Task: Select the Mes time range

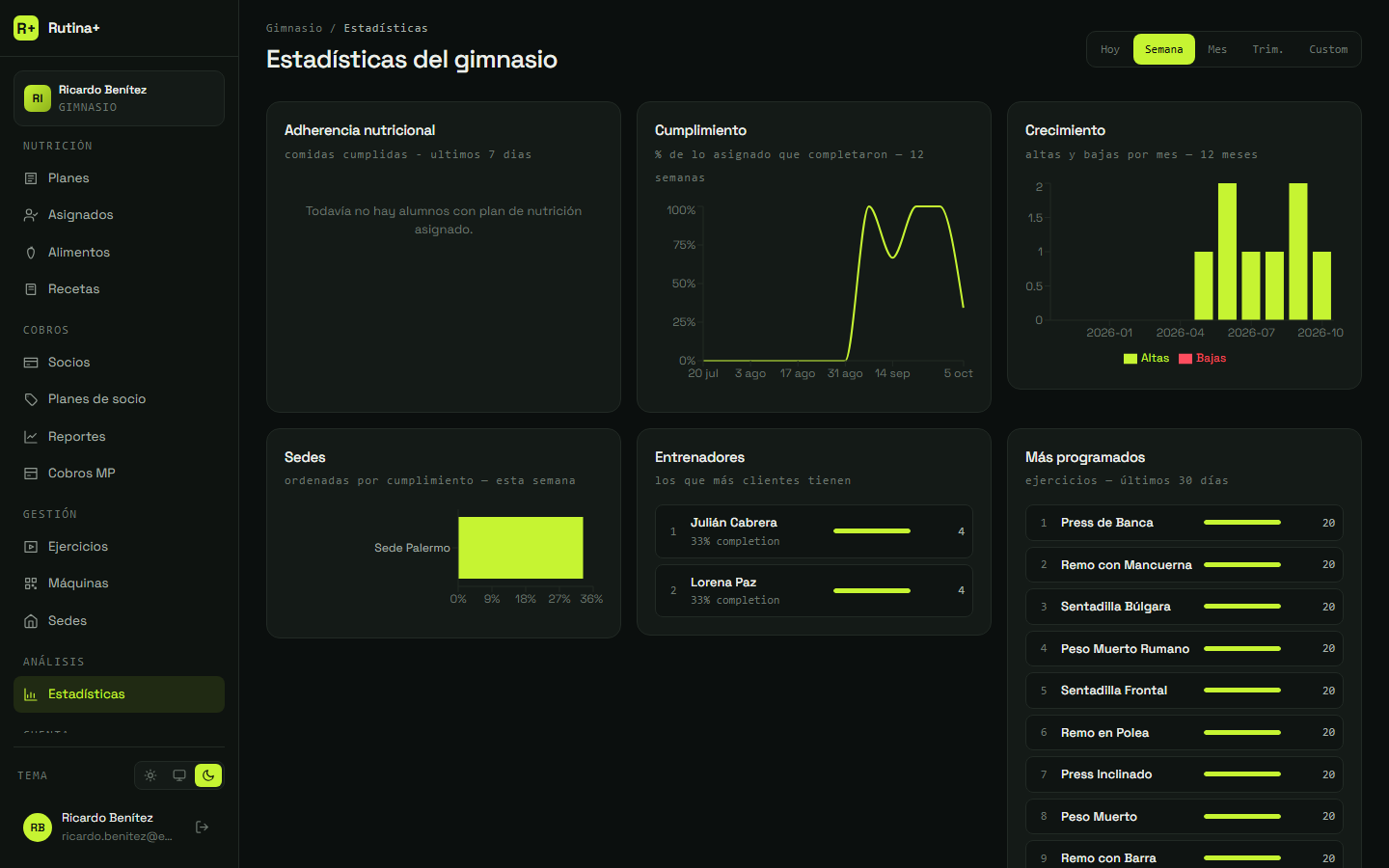Action: (x=1217, y=49)
